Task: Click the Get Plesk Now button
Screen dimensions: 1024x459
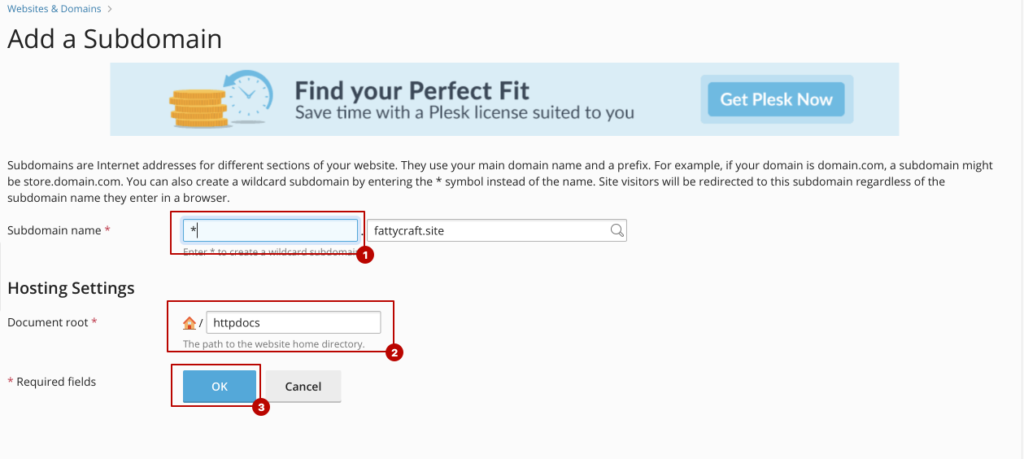Action: (x=776, y=99)
